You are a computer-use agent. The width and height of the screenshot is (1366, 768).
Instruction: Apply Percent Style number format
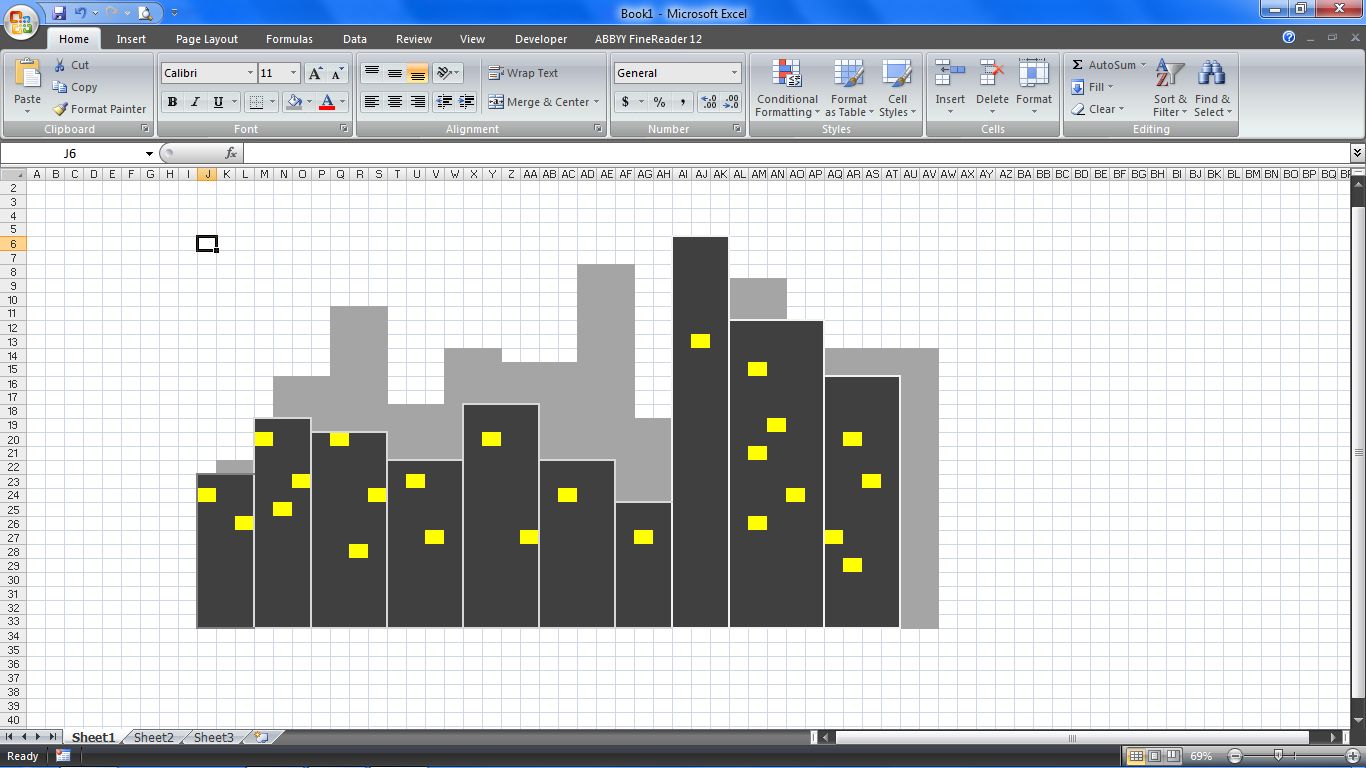coord(659,102)
